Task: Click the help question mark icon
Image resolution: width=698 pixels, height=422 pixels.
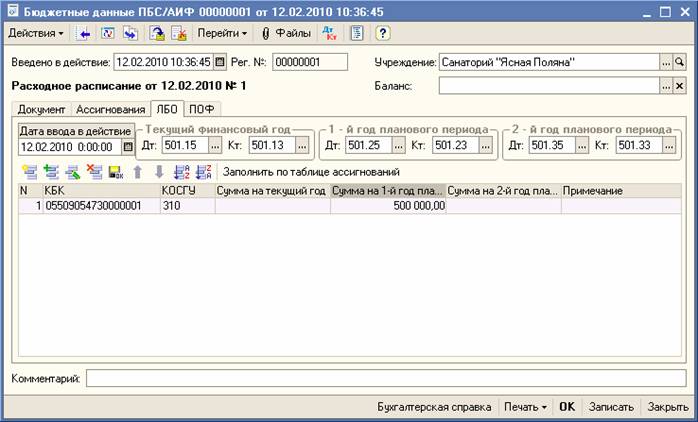Action: click(382, 34)
